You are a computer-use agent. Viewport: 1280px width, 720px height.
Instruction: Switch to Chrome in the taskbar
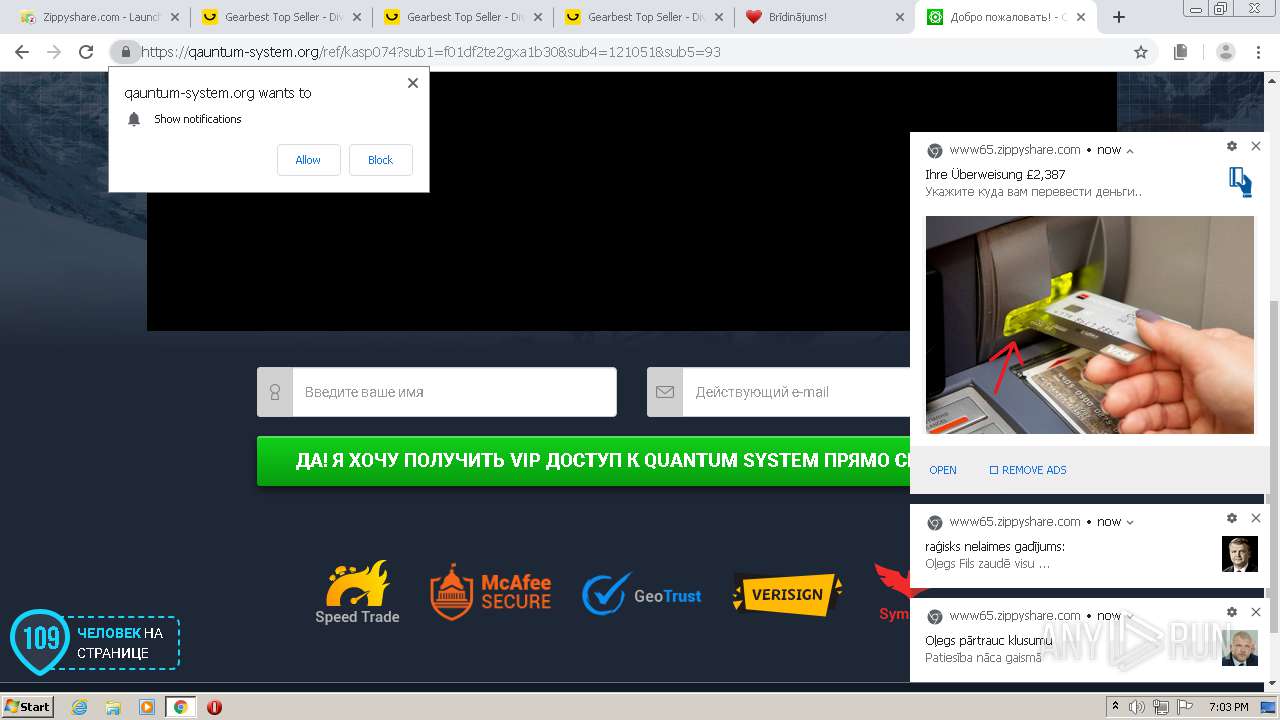click(180, 707)
